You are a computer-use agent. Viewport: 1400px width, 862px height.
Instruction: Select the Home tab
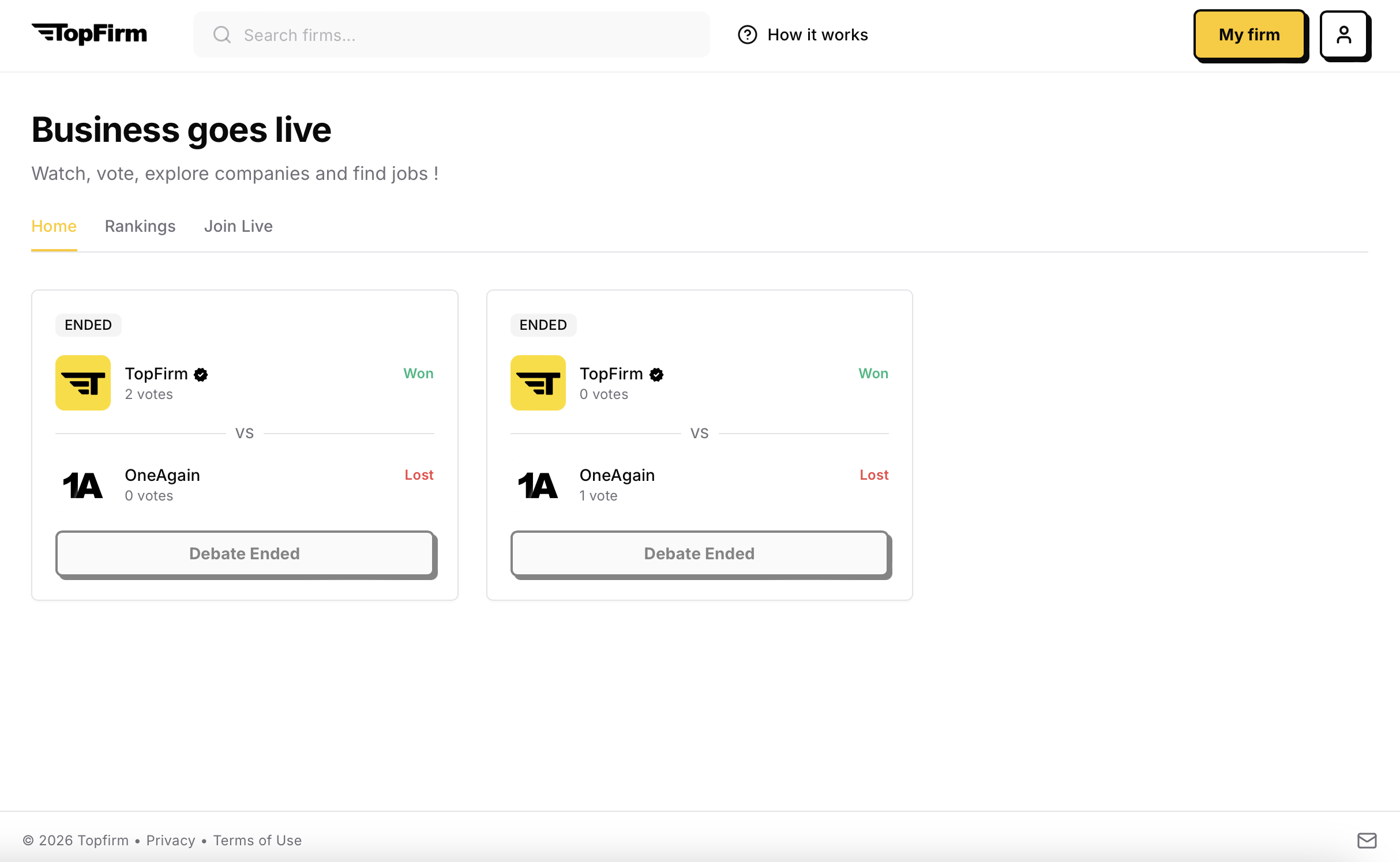coord(54,226)
